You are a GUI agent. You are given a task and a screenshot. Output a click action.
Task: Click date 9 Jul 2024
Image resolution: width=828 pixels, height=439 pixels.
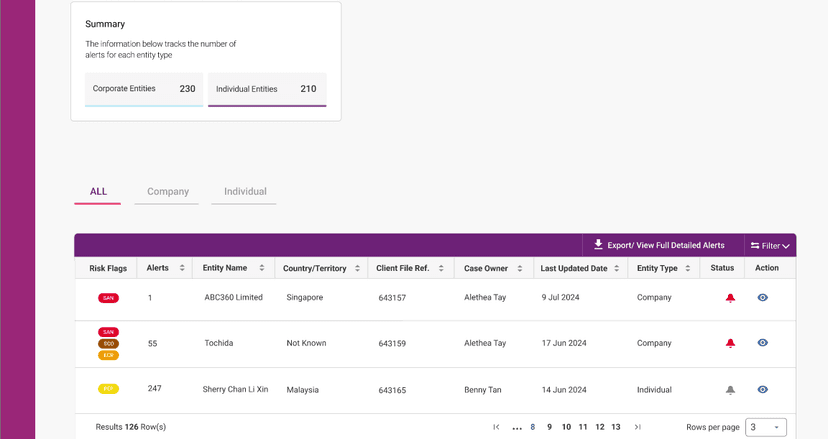(560, 297)
